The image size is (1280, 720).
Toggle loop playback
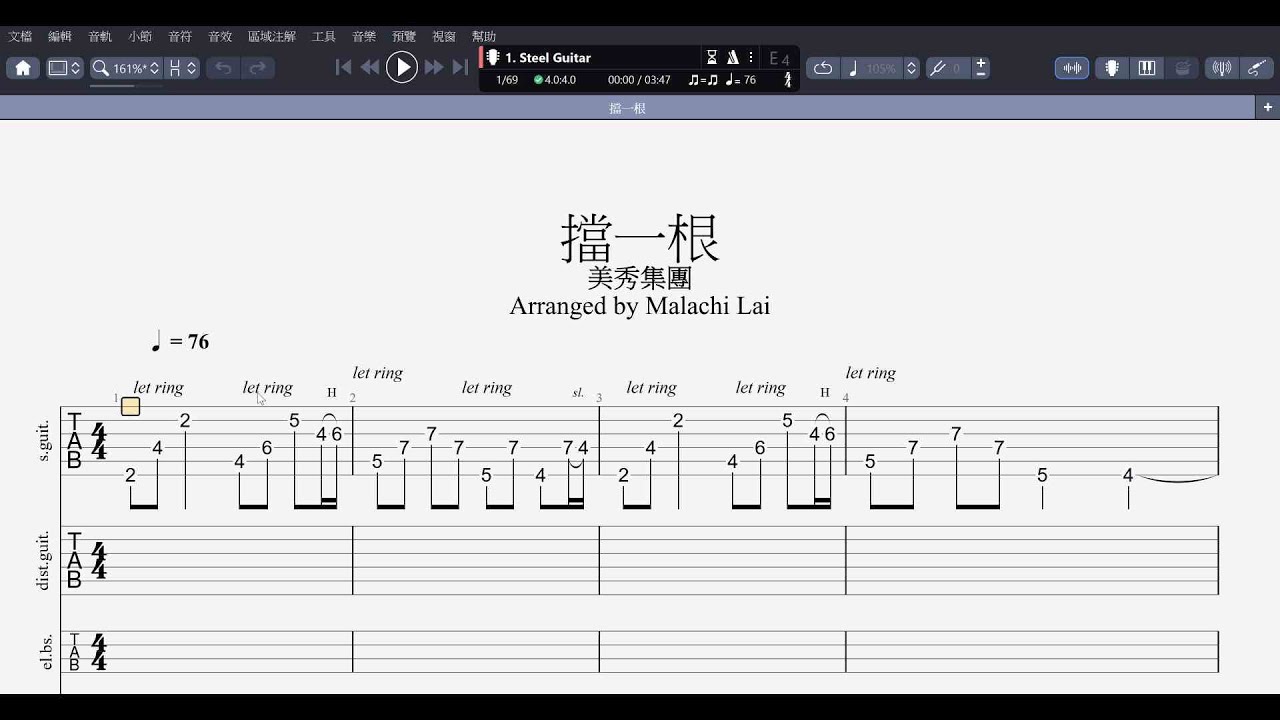[x=823, y=68]
